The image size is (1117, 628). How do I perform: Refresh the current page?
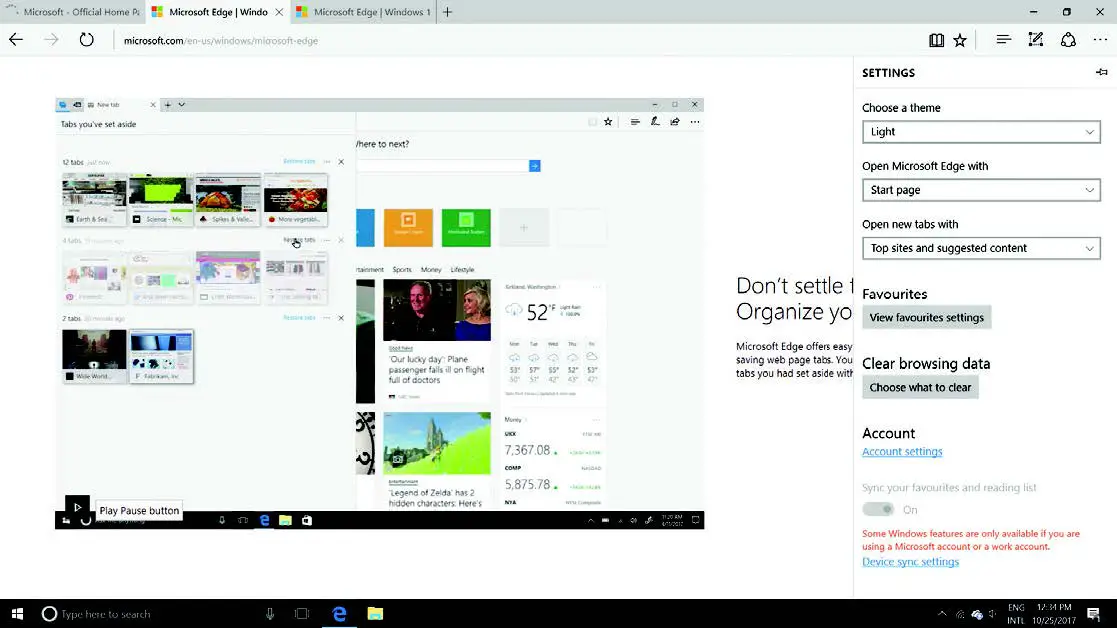coord(87,40)
